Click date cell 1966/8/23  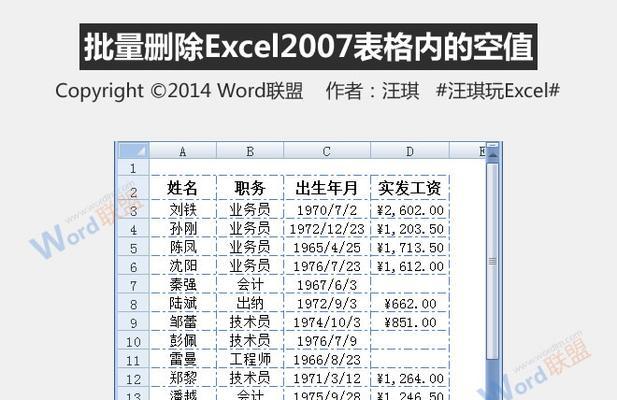[327, 359]
